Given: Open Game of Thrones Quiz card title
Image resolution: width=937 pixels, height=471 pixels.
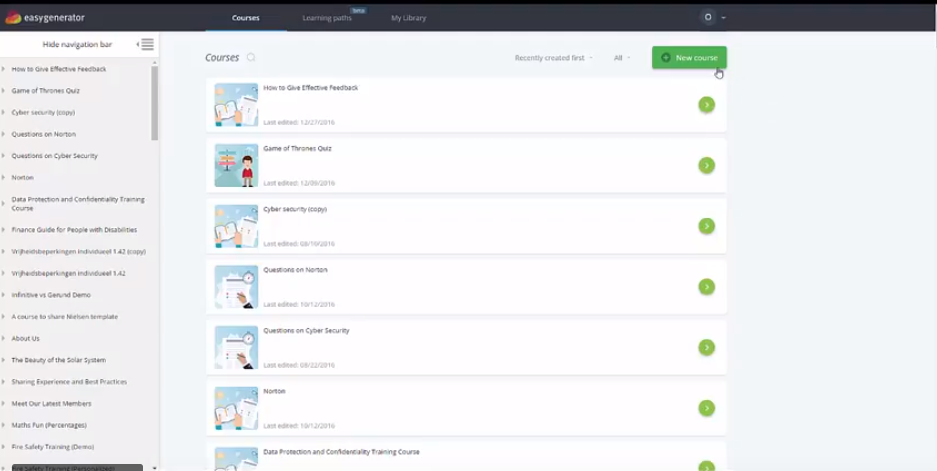Looking at the screenshot, I should coord(298,148).
